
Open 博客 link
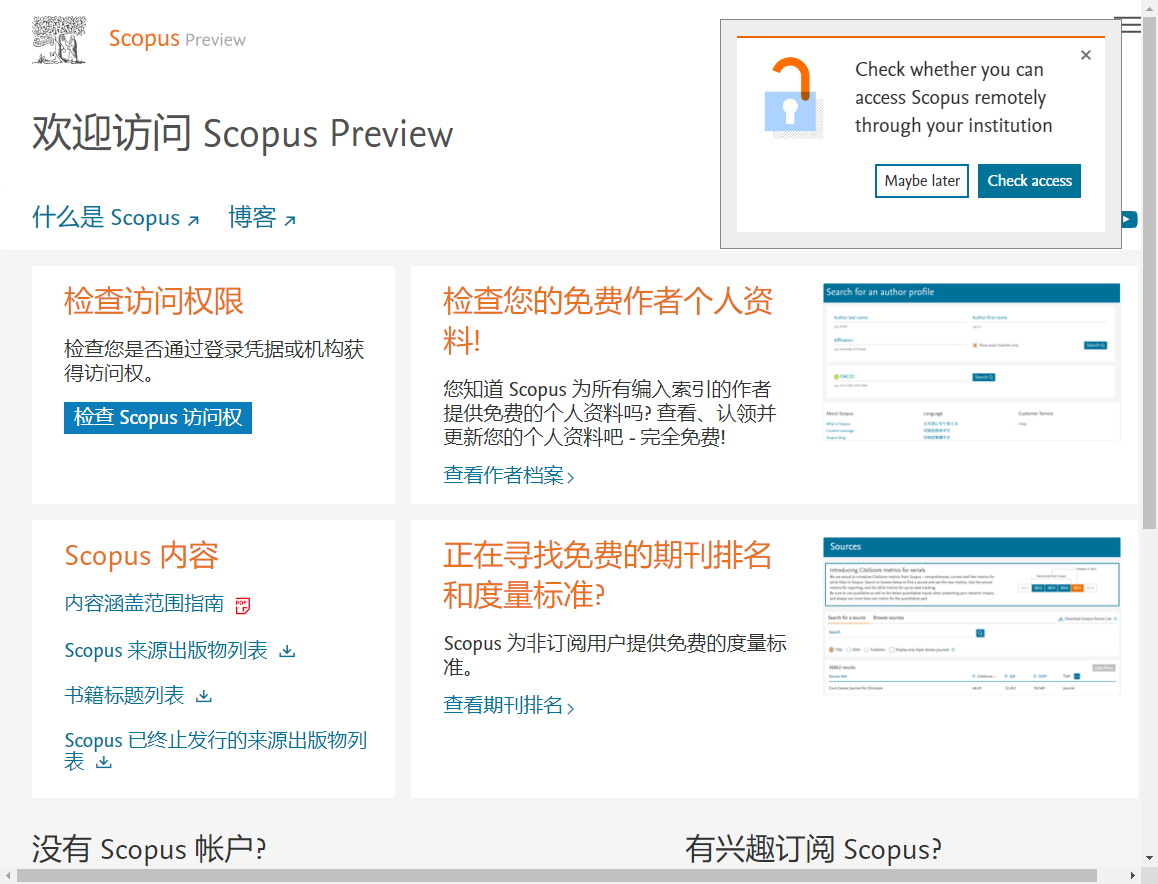click(261, 218)
